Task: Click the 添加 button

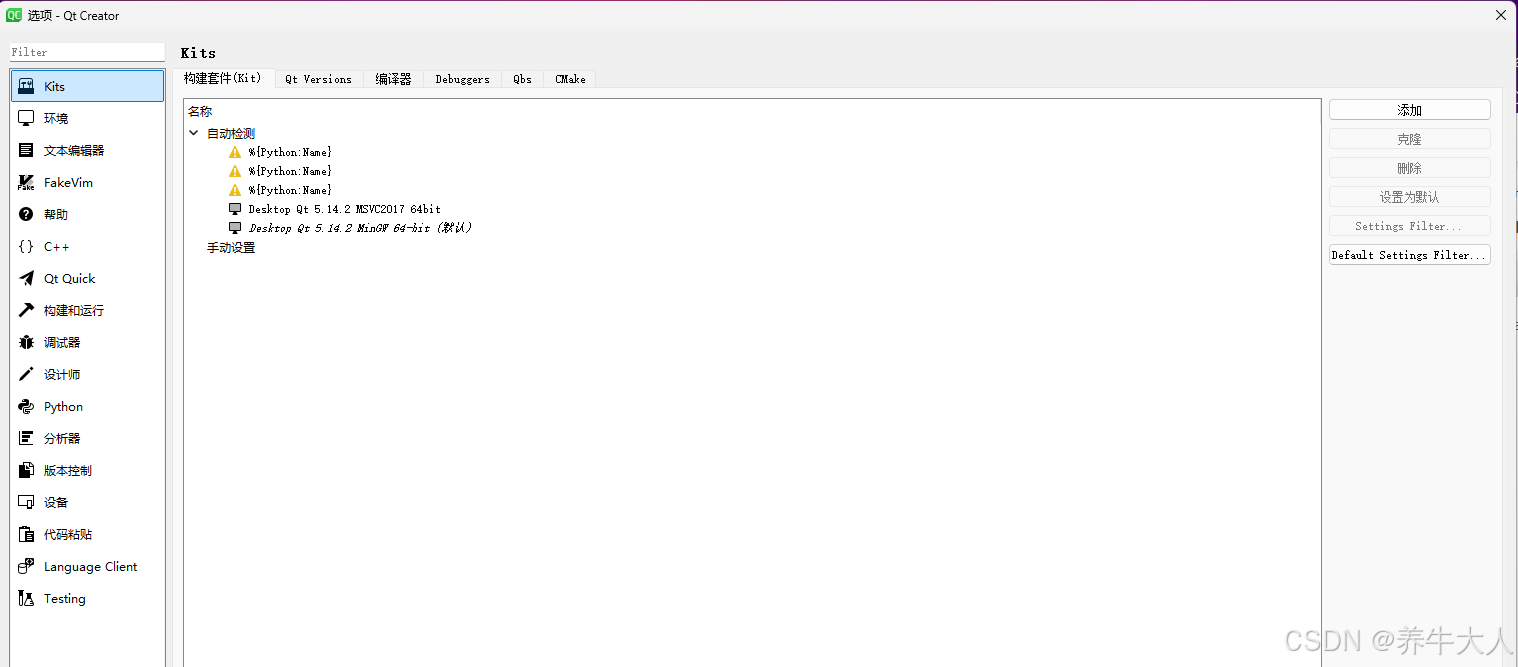Action: coord(1410,110)
